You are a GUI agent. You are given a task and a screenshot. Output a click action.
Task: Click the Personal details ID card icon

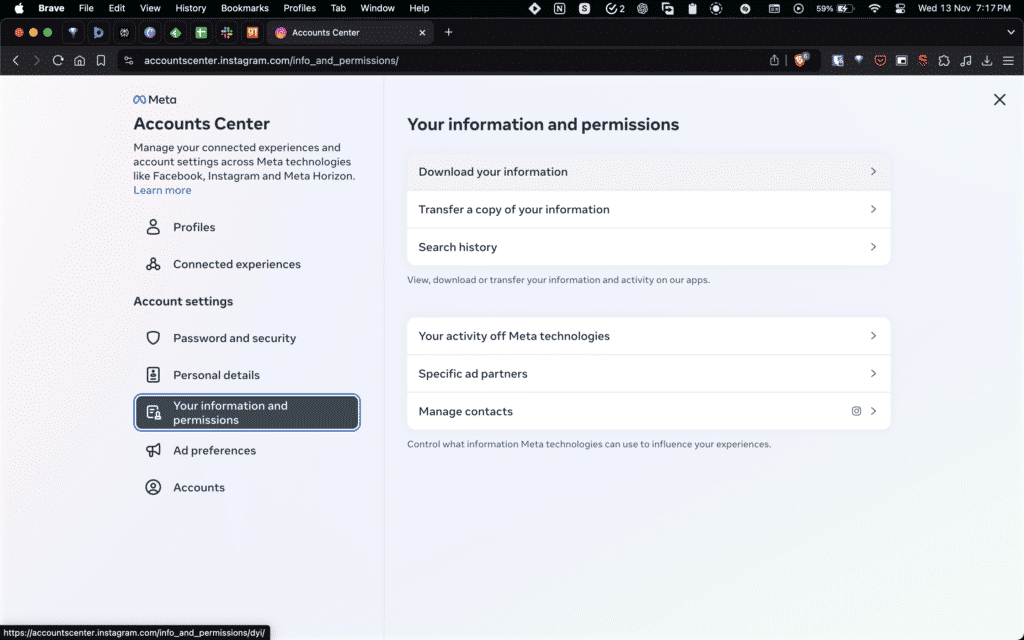(x=153, y=375)
